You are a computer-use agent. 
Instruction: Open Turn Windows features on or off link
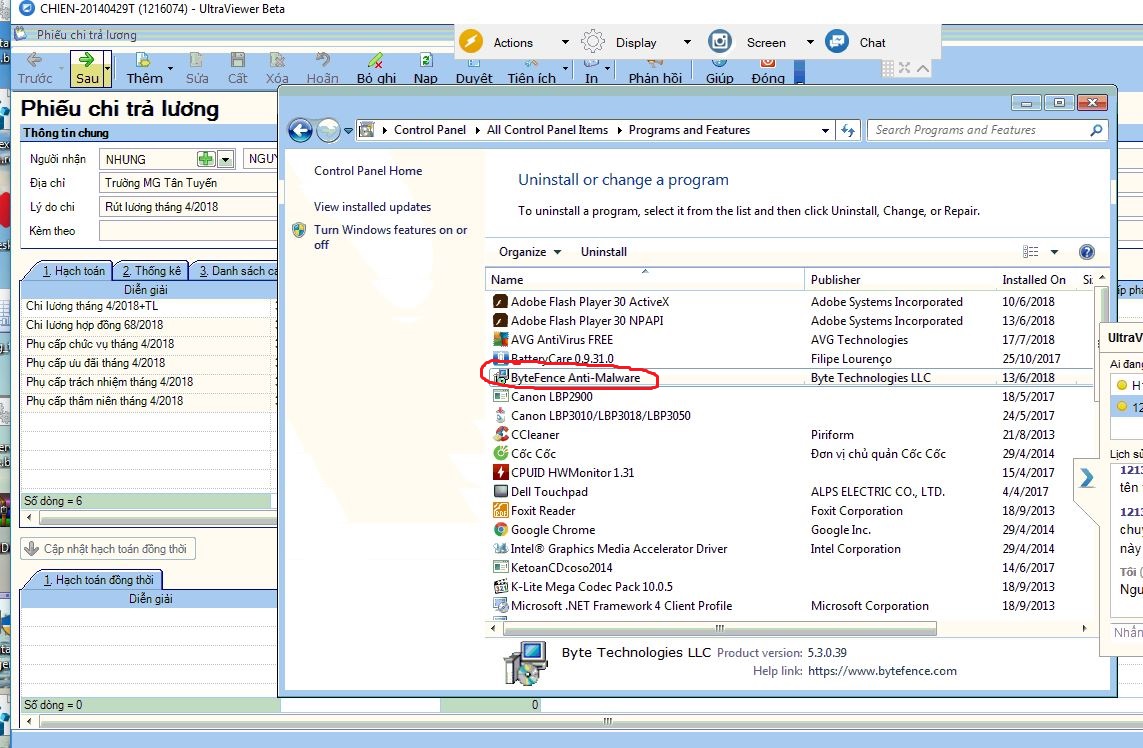[391, 237]
